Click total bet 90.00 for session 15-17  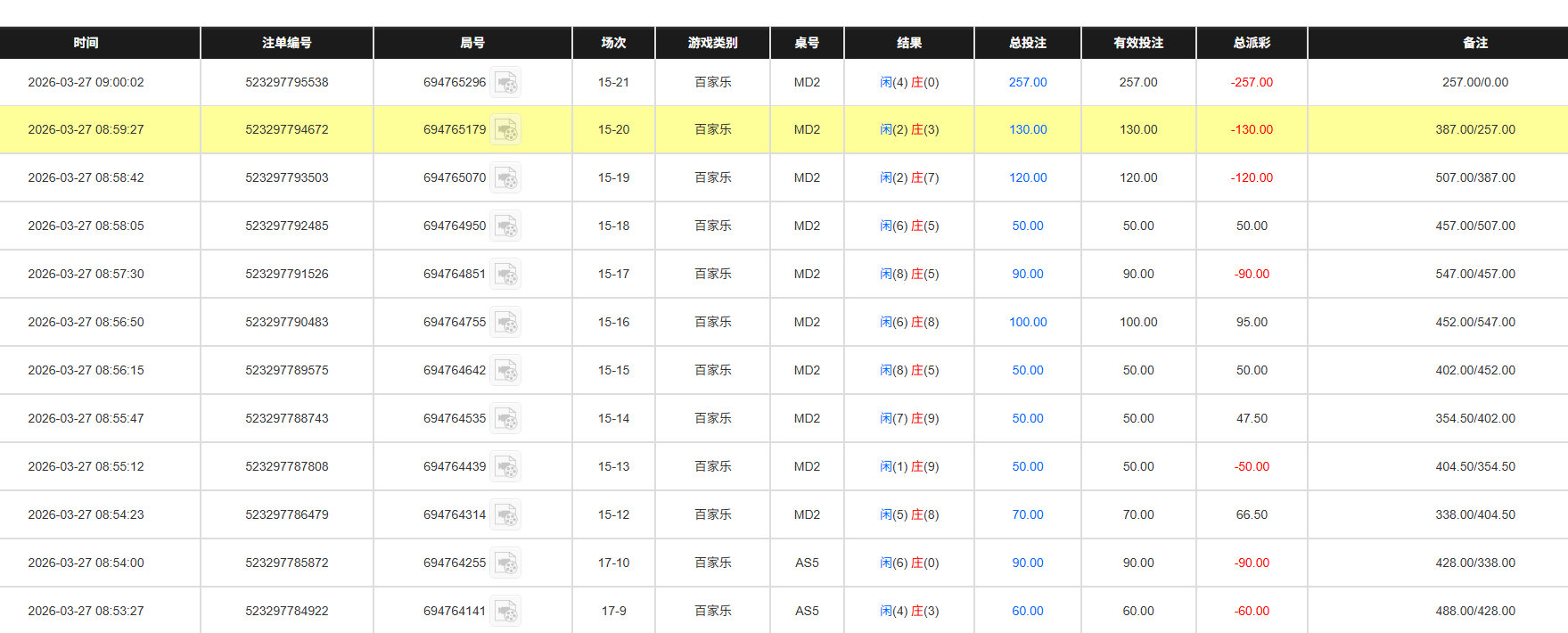click(x=1028, y=274)
